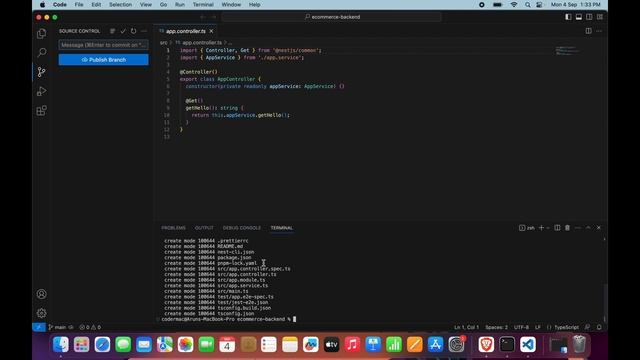Screen dimensions: 640x360
Task: Open Spotlight search in macOS menu bar
Action: (528, 4)
